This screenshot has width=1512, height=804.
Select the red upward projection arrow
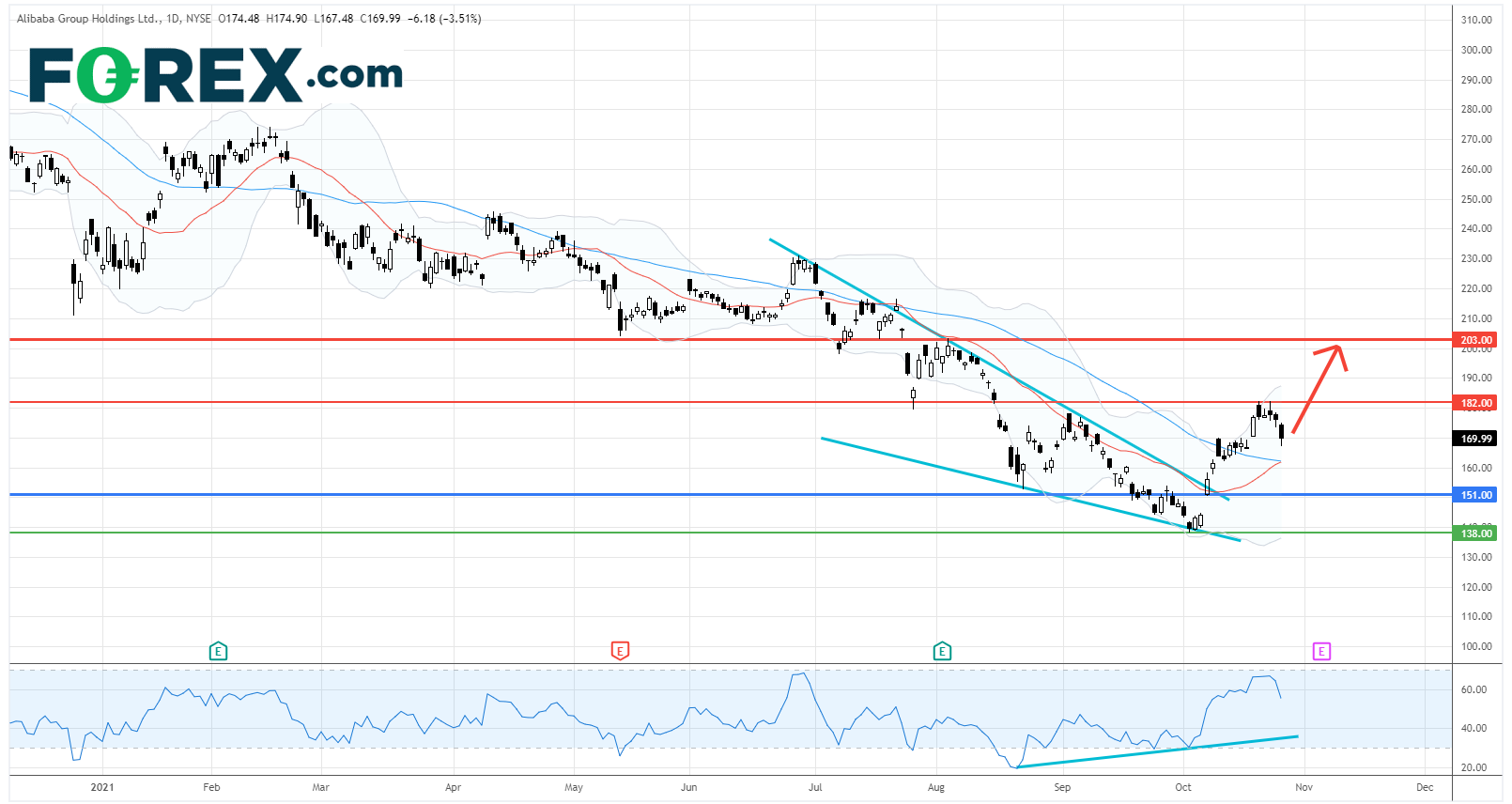pyautogui.click(x=1319, y=387)
